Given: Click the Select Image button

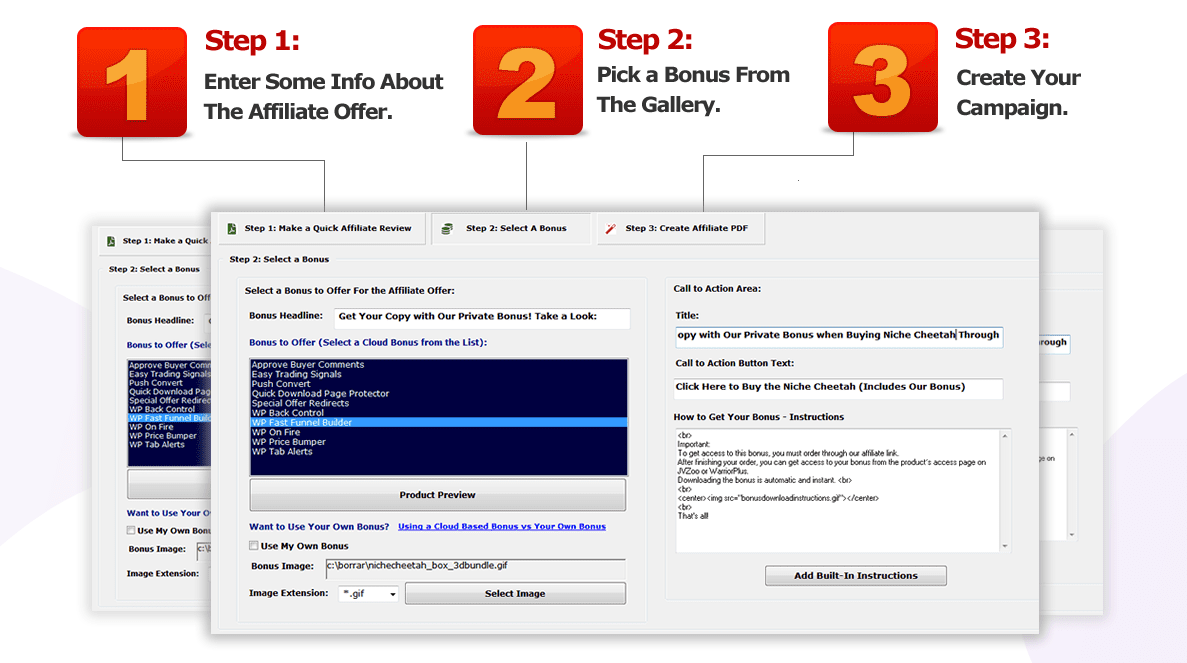Looking at the screenshot, I should (515, 593).
